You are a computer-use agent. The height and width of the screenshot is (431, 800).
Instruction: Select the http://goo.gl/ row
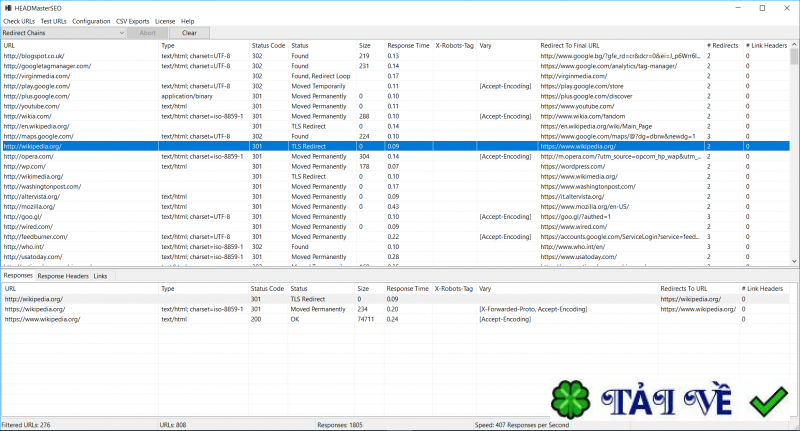(395, 216)
